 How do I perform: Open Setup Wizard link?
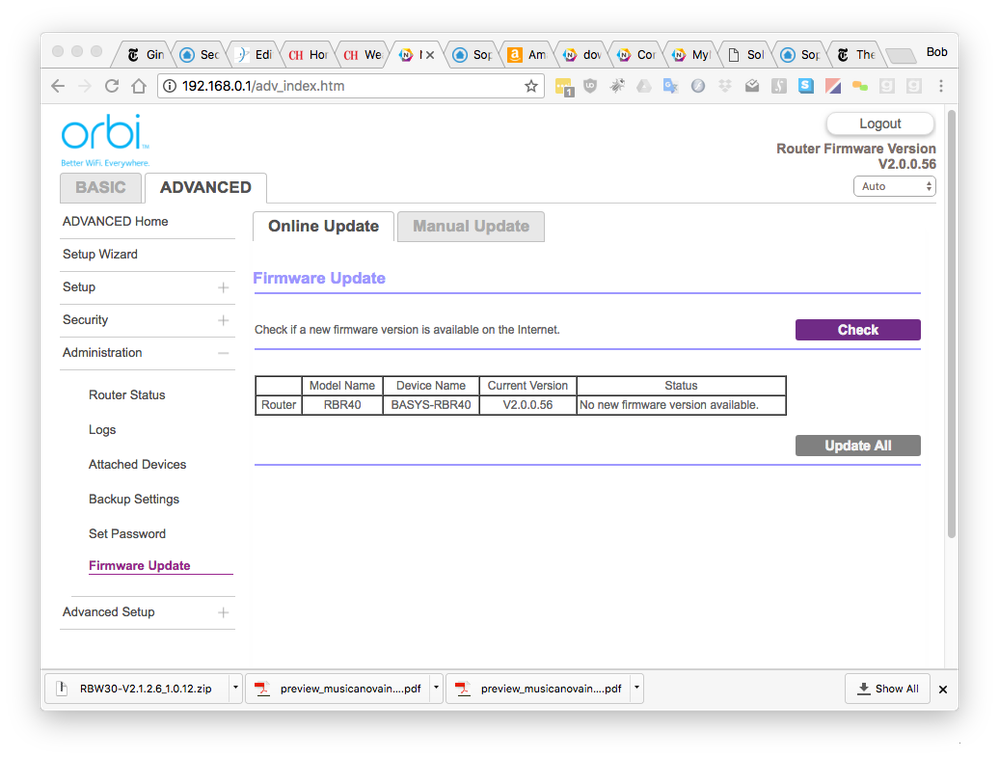100,254
